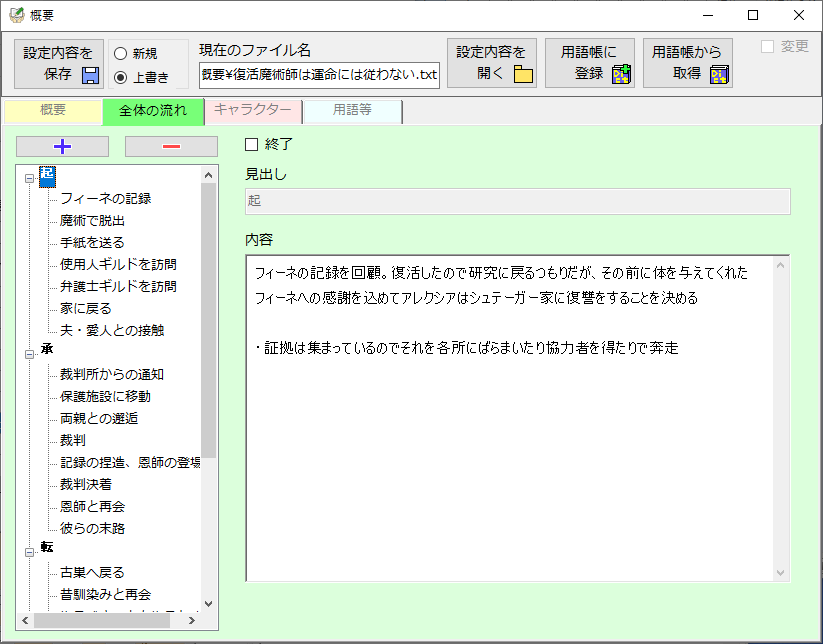Click inside the 内容 text area
Screen dimensions: 823x644
[509, 418]
